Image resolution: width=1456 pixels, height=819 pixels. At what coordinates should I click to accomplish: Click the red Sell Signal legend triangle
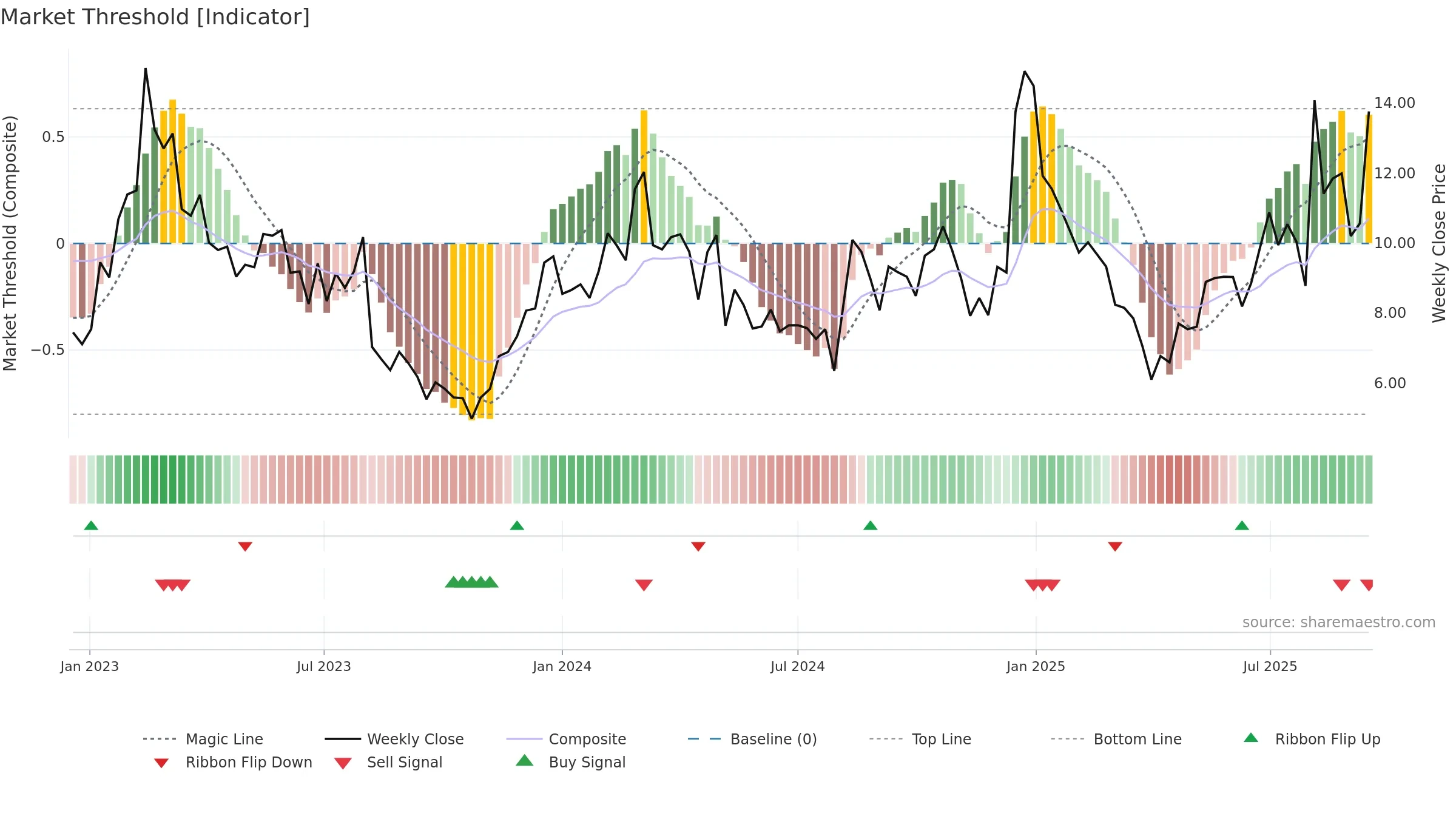pos(343,763)
